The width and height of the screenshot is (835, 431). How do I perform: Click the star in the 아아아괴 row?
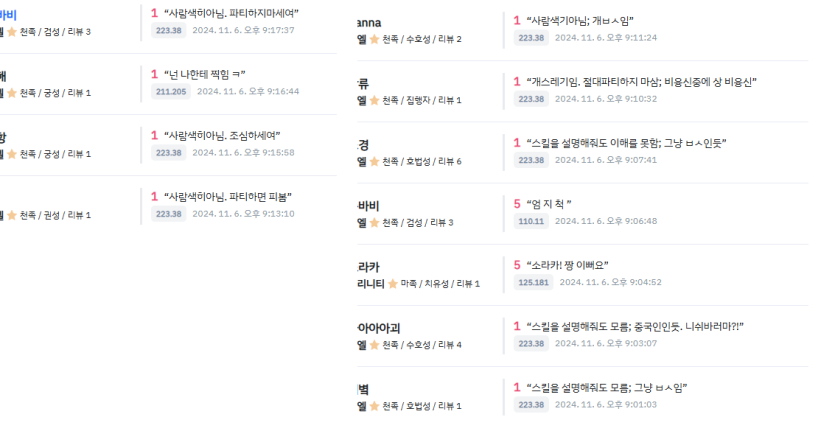point(374,345)
